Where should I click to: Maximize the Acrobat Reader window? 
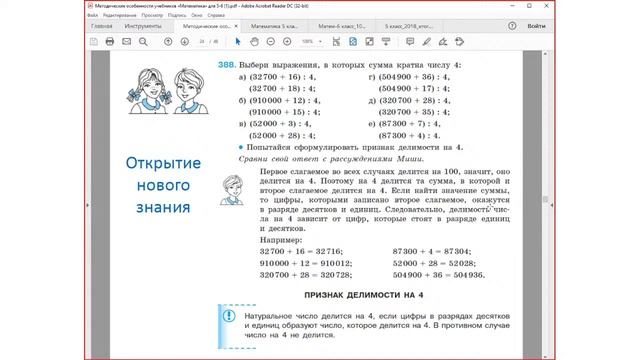point(529,6)
